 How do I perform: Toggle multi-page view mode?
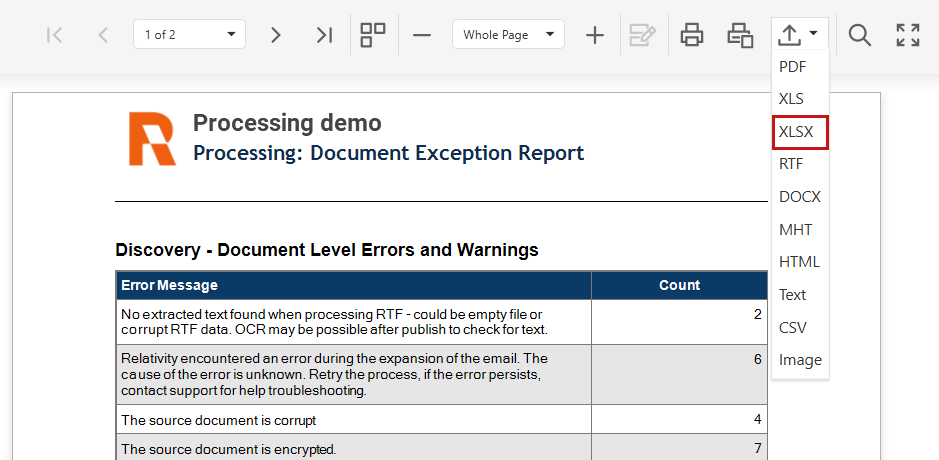click(372, 35)
